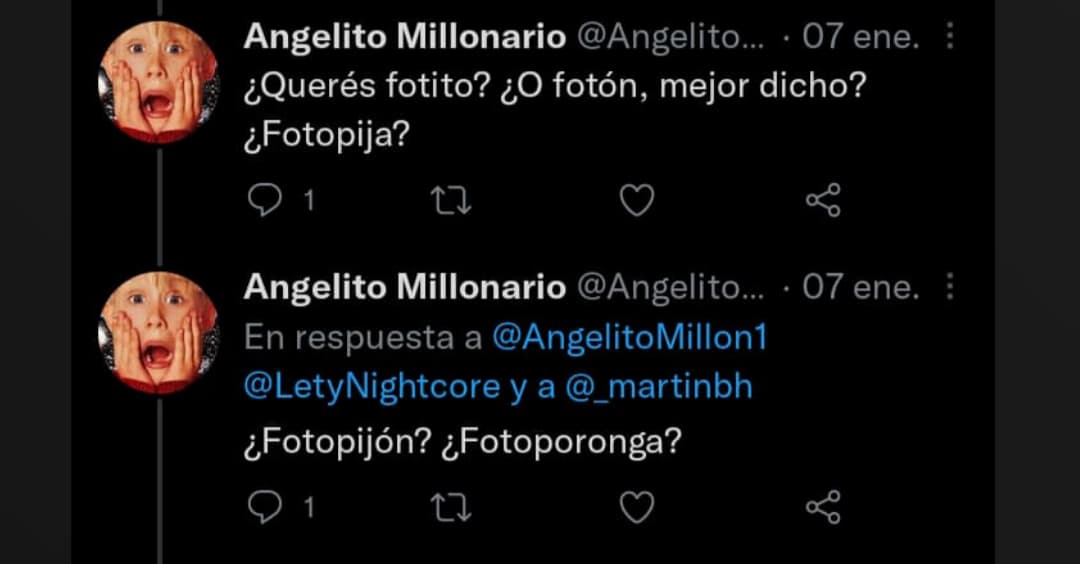Screen dimensions: 1080x564
Task: Click the avatar on the "¿Querés fotito?" tweet
Action: click(x=158, y=82)
